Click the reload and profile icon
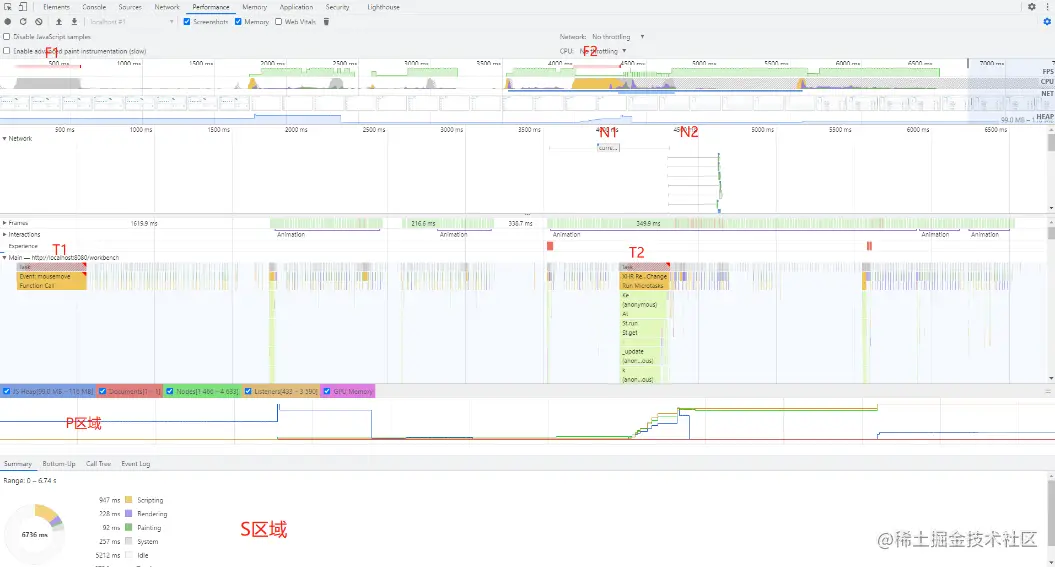Viewport: 1055px width, 567px height. pos(23,22)
